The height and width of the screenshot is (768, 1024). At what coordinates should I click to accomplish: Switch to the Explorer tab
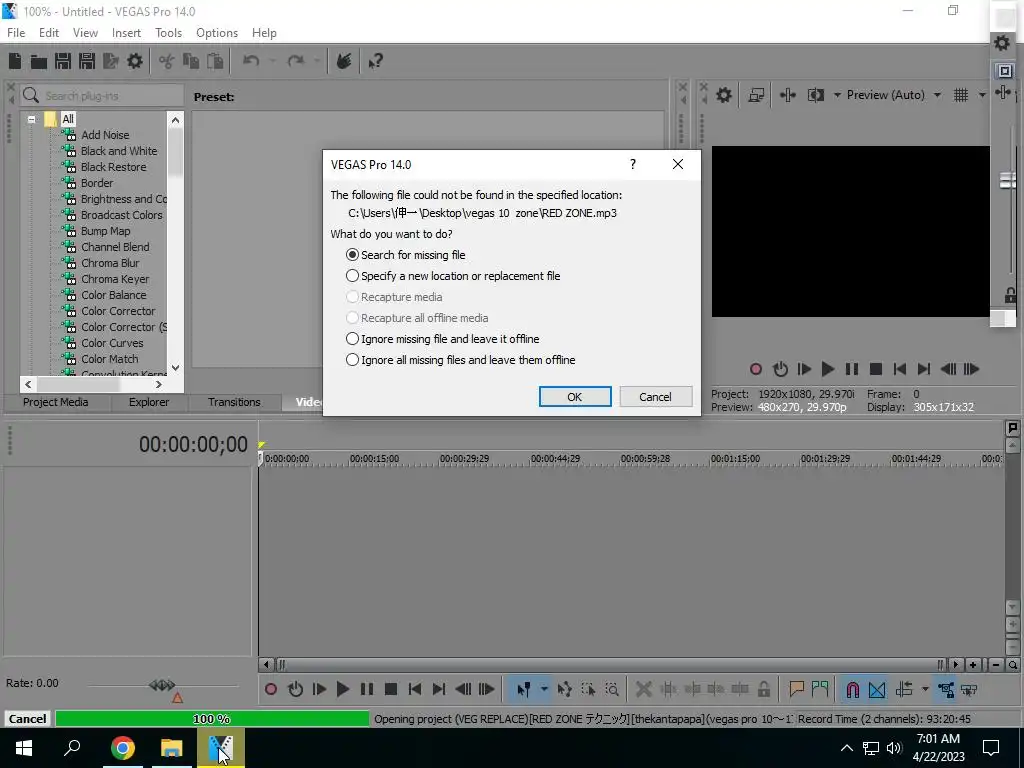pos(148,402)
